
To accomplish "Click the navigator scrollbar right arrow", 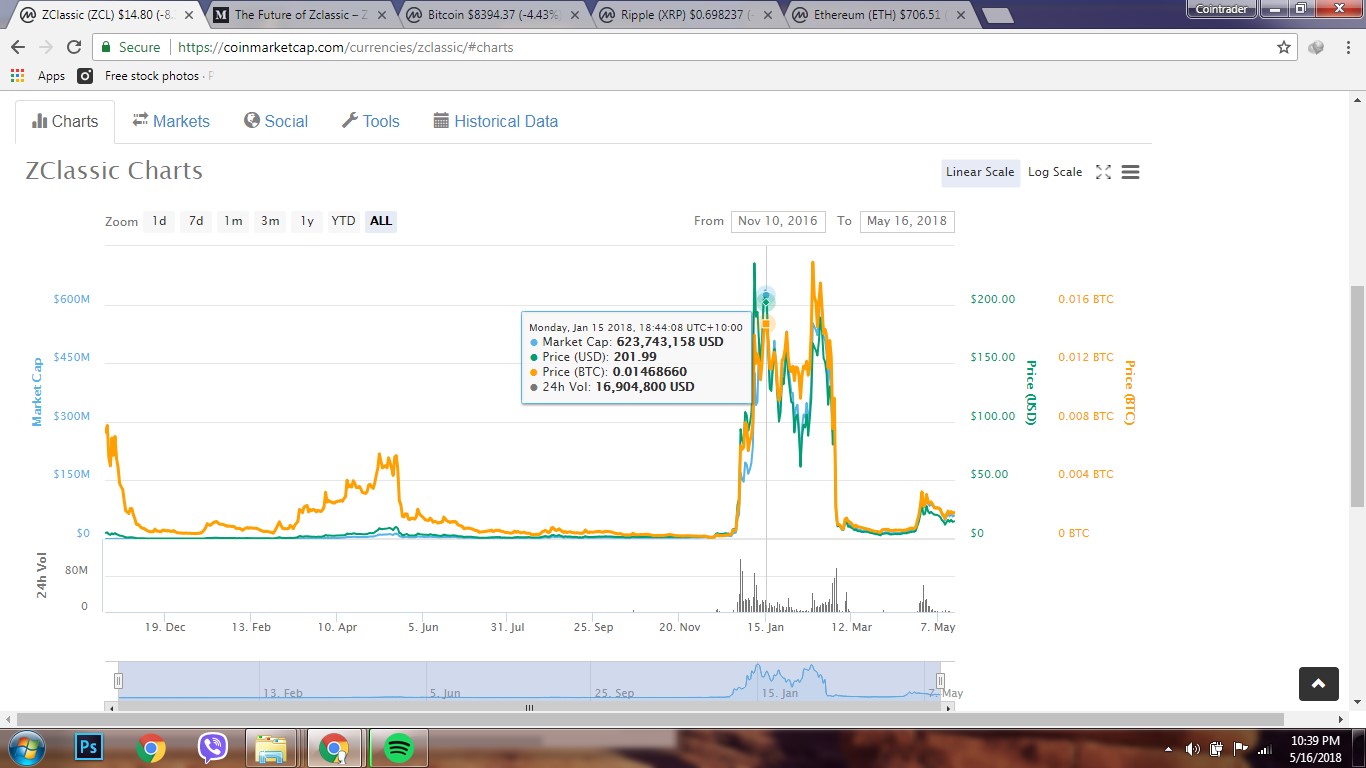I will click(x=949, y=708).
